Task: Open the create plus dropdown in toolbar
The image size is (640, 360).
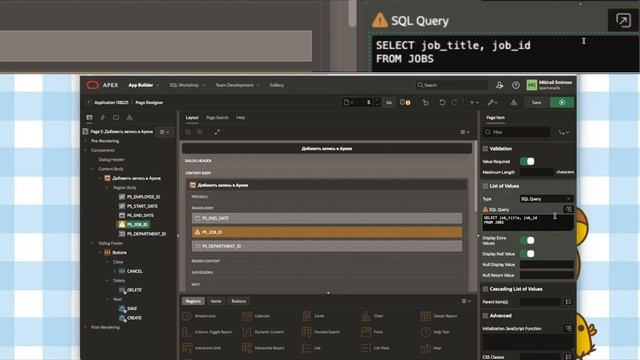Action: point(474,102)
